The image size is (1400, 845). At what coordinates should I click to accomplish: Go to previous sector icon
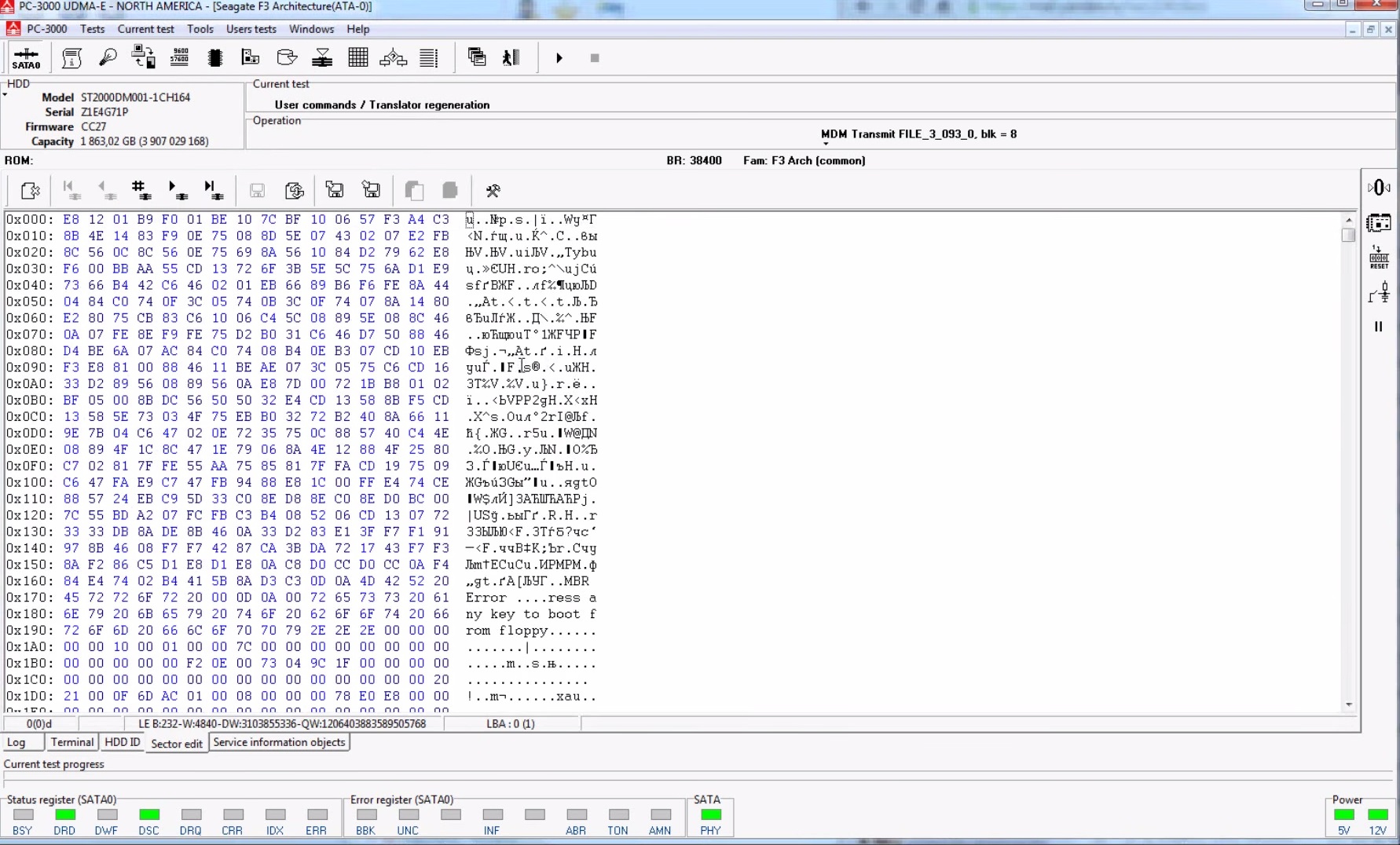pos(106,190)
